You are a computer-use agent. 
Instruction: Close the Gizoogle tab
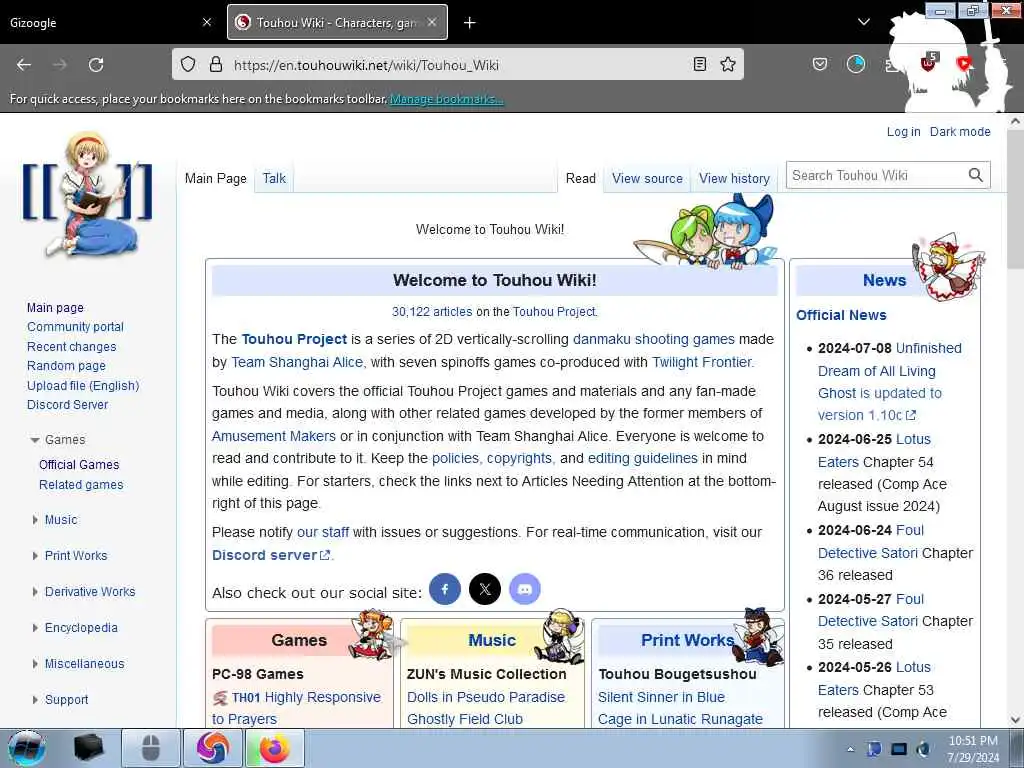click(207, 22)
